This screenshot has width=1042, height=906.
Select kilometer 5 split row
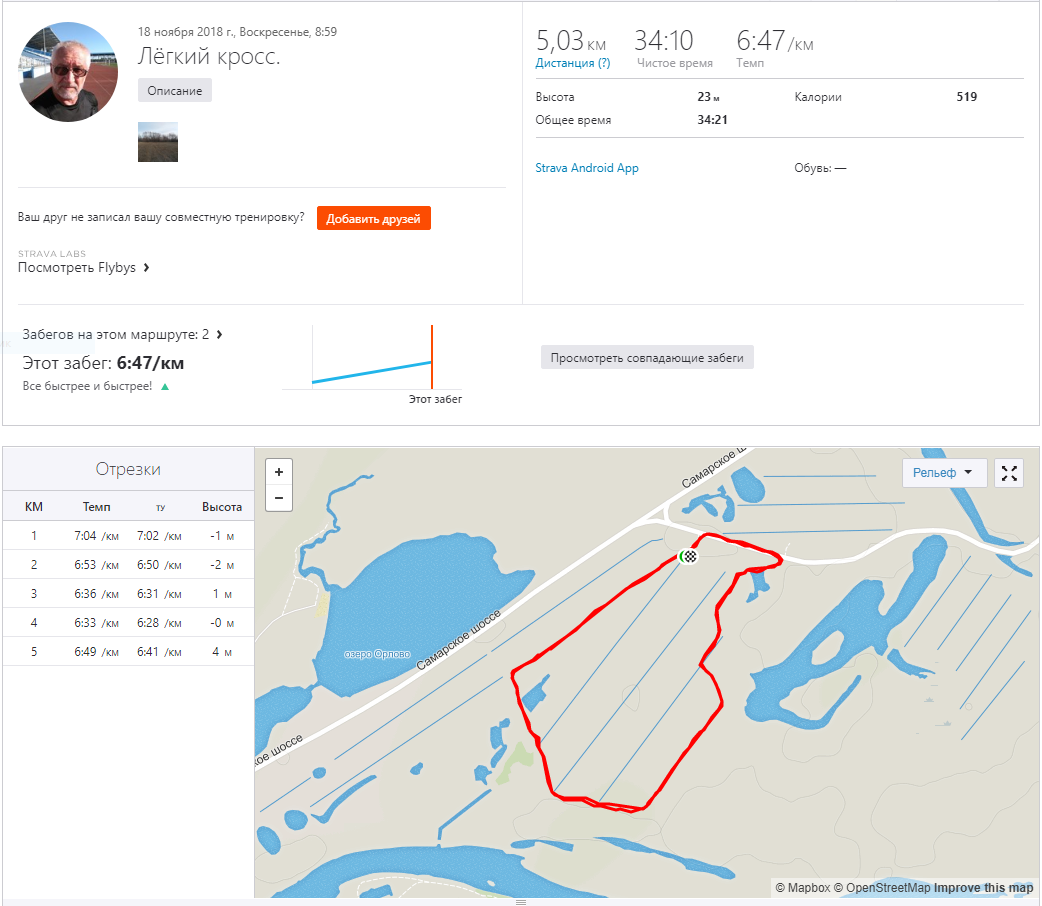pos(127,652)
